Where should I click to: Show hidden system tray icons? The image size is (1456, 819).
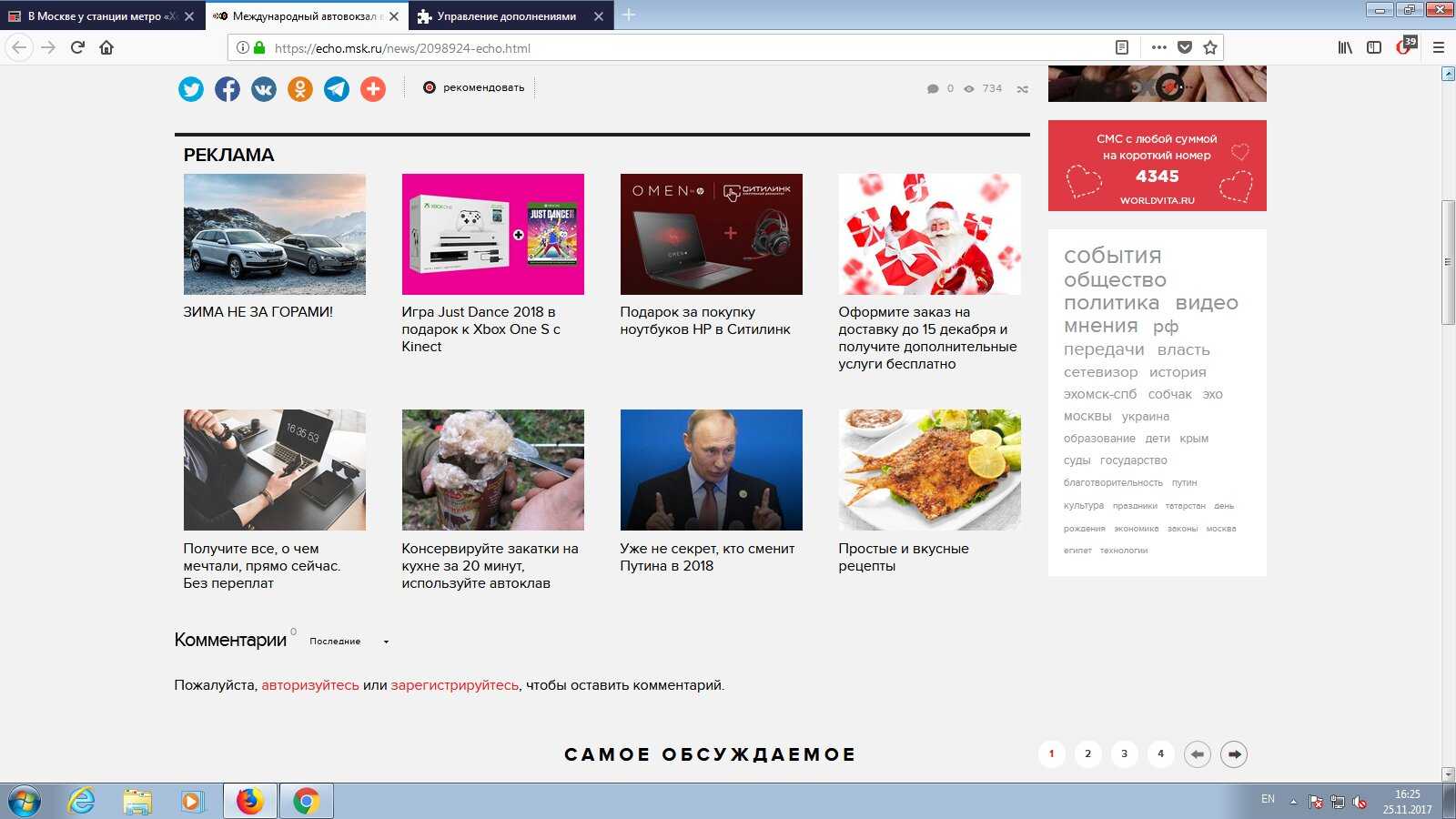point(1293,802)
